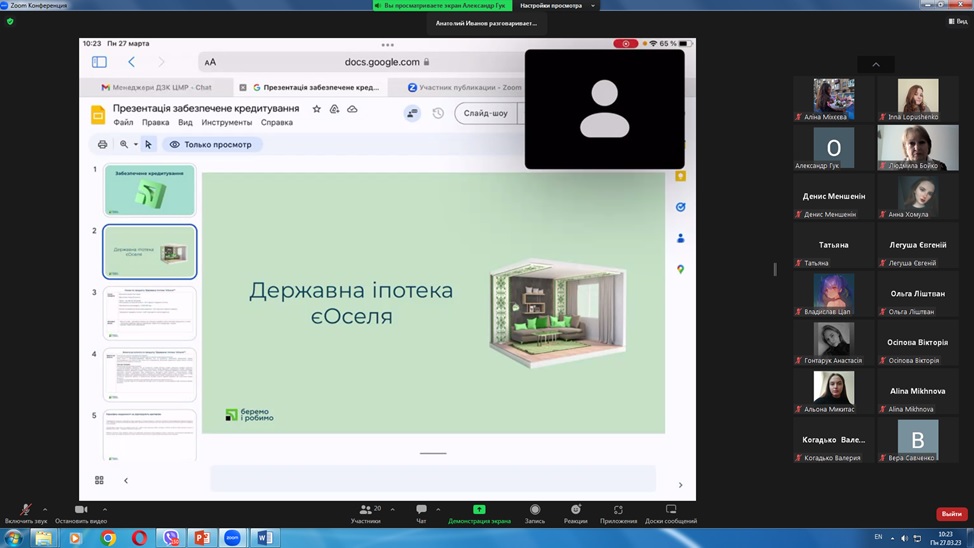974x548 pixels.
Task: Open the Инструменты menu
Action: [227, 122]
